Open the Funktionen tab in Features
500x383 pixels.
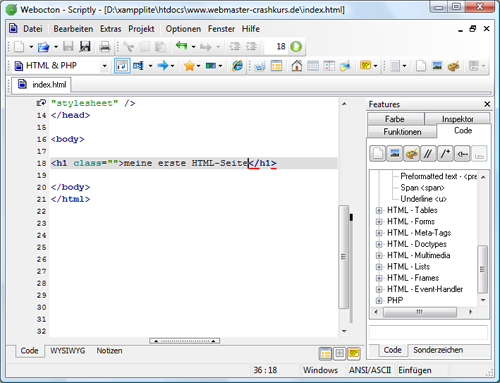coord(402,132)
